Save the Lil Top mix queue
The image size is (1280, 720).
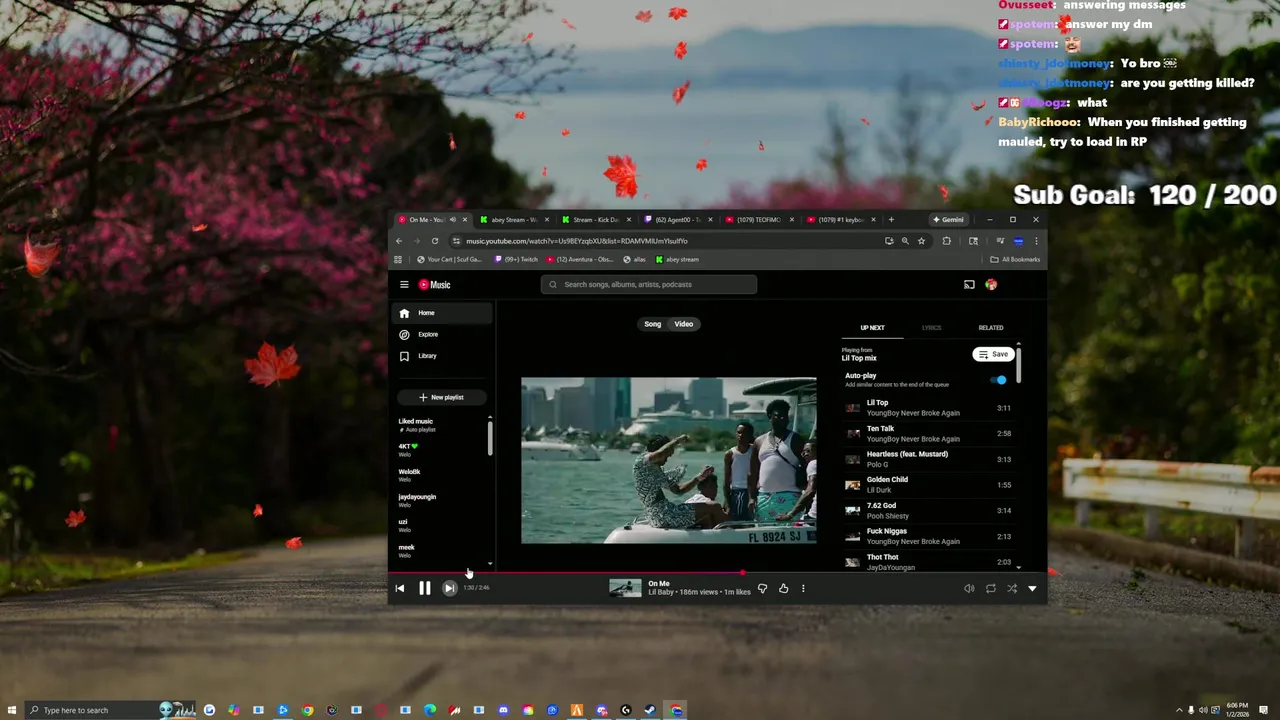993,354
